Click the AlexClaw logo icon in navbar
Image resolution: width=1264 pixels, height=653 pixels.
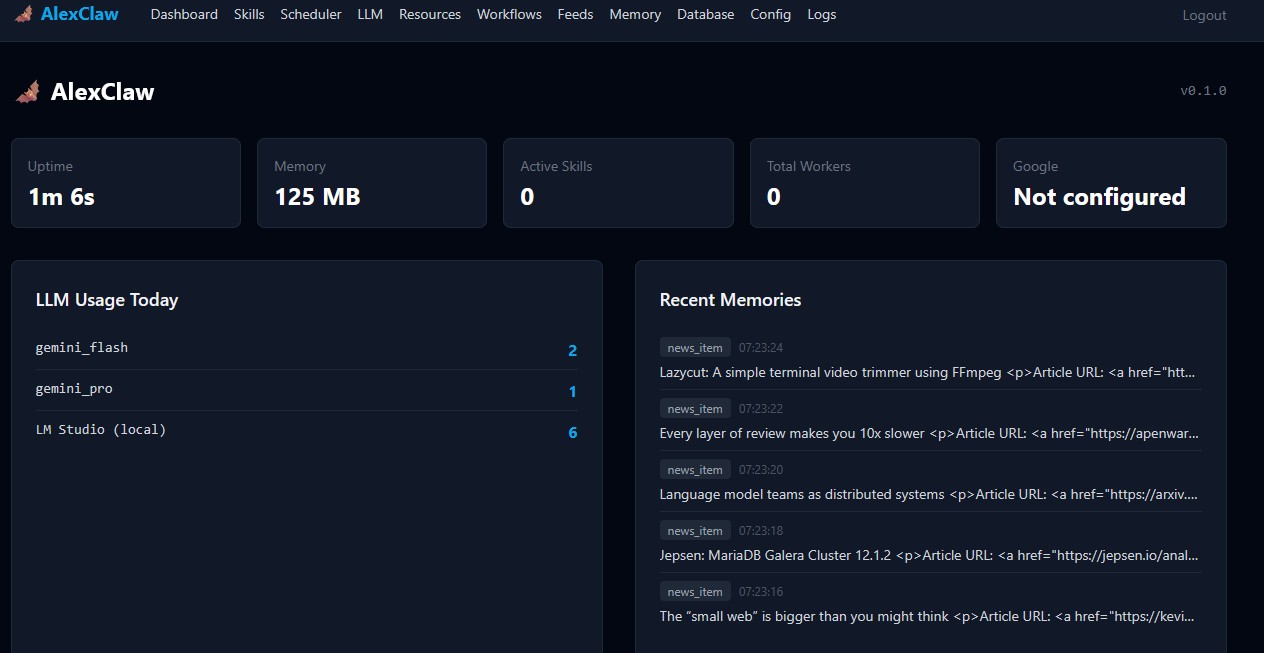[24, 14]
